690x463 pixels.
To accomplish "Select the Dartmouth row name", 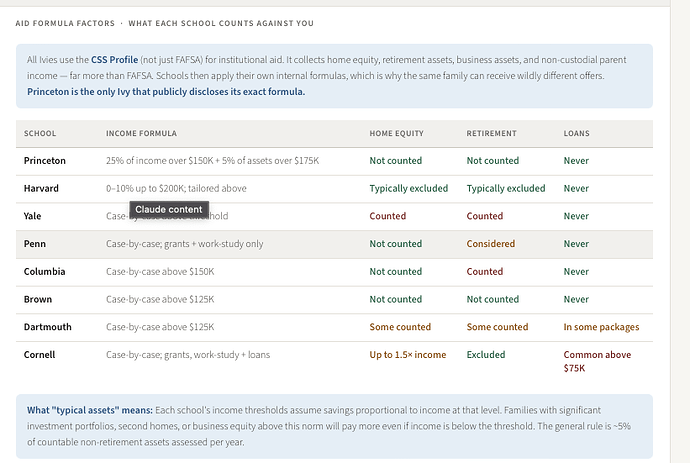I will click(x=47, y=327).
